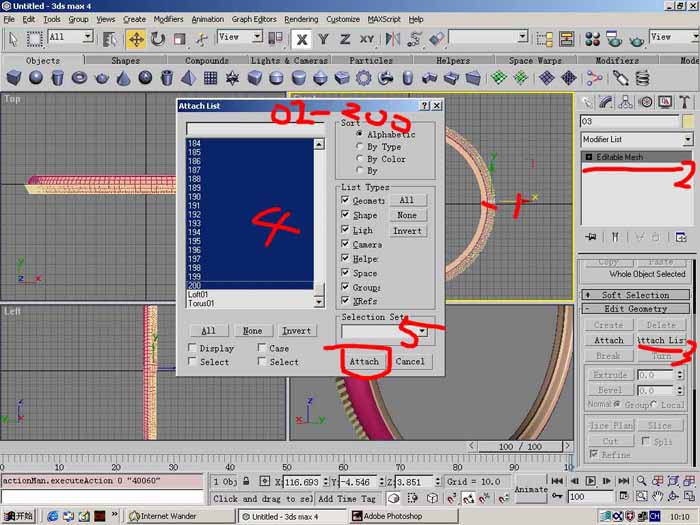Open the Hierarchy command panel tab
700x525 pixels.
click(x=625, y=103)
